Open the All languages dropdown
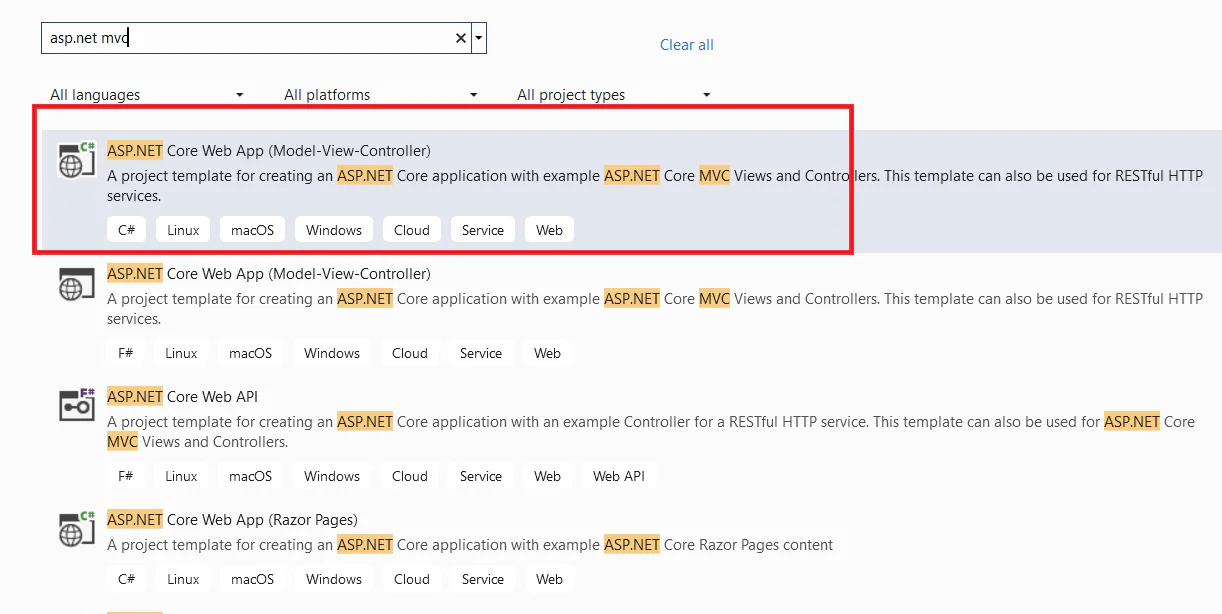 pyautogui.click(x=147, y=94)
